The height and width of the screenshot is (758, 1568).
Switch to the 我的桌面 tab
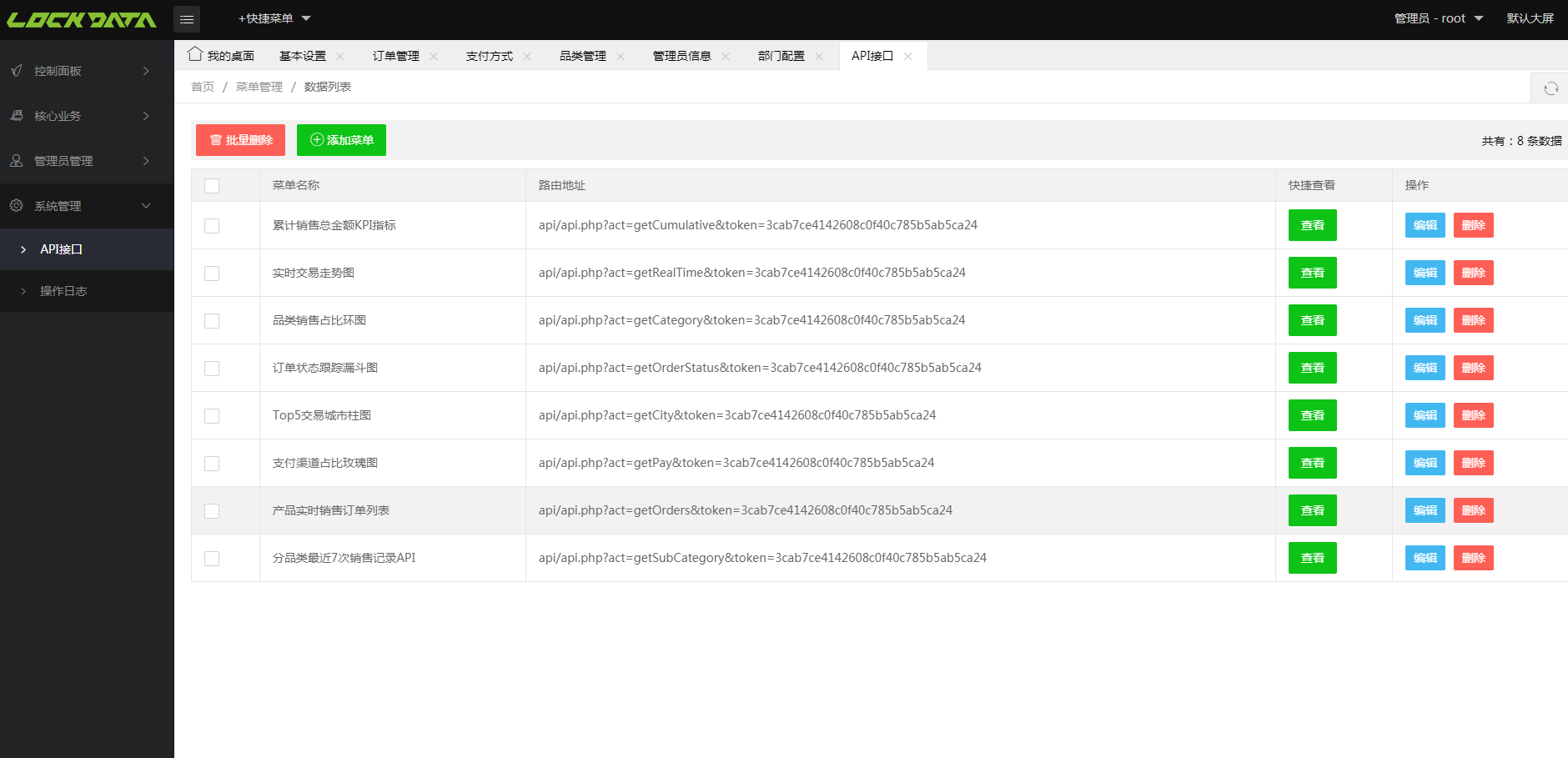221,56
